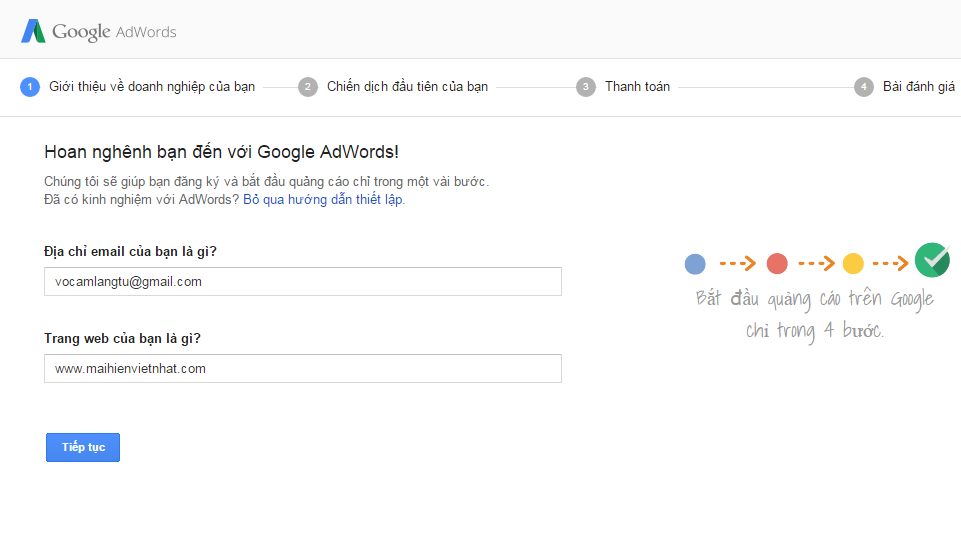
Task: Focus the email address input field
Action: [x=303, y=282]
